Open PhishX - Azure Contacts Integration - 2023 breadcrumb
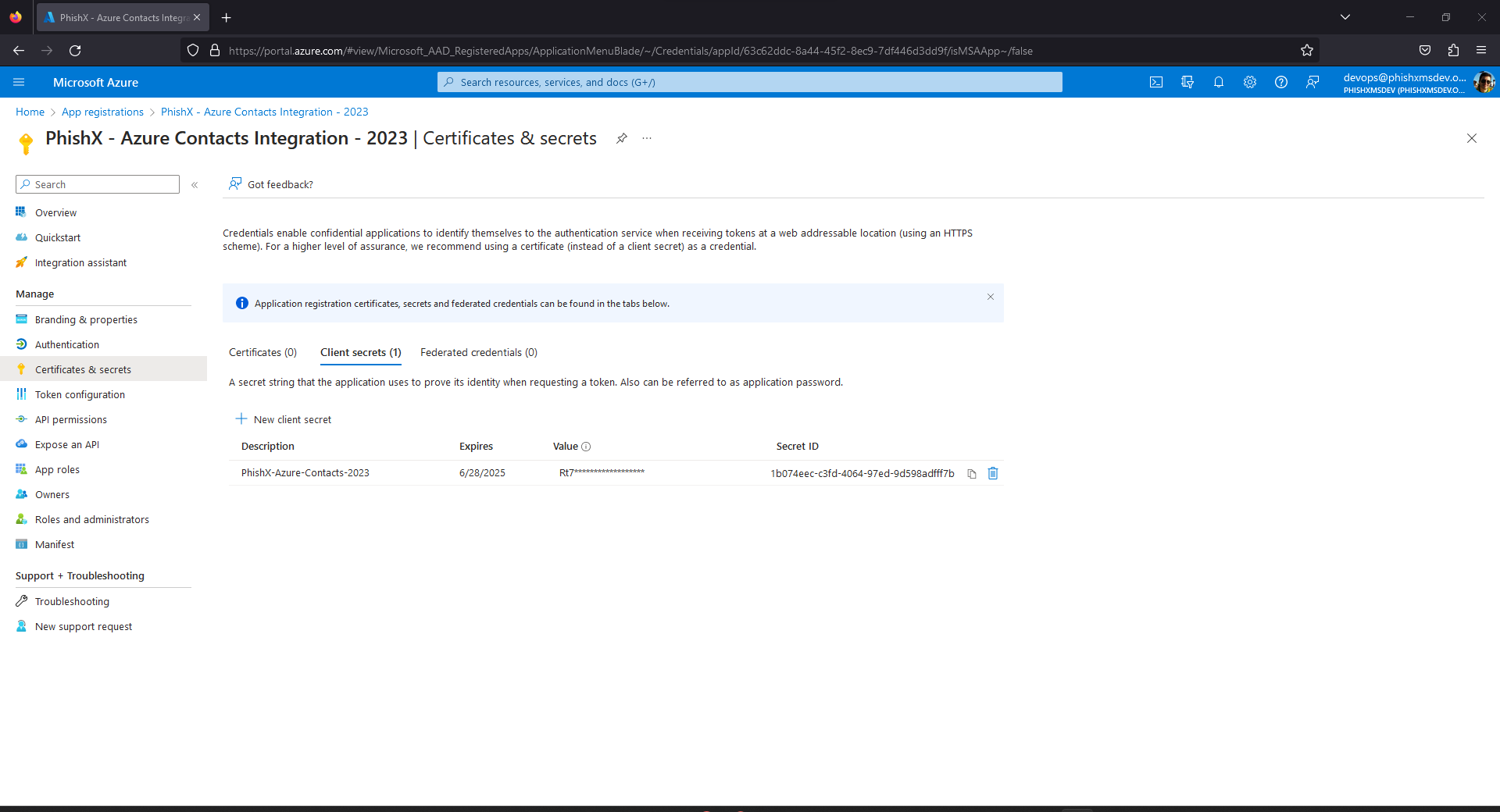1500x812 pixels. pos(264,112)
